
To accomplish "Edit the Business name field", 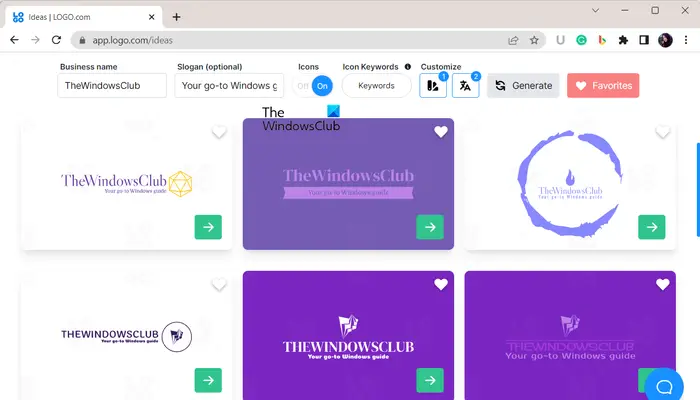I will pyautogui.click(x=112, y=85).
